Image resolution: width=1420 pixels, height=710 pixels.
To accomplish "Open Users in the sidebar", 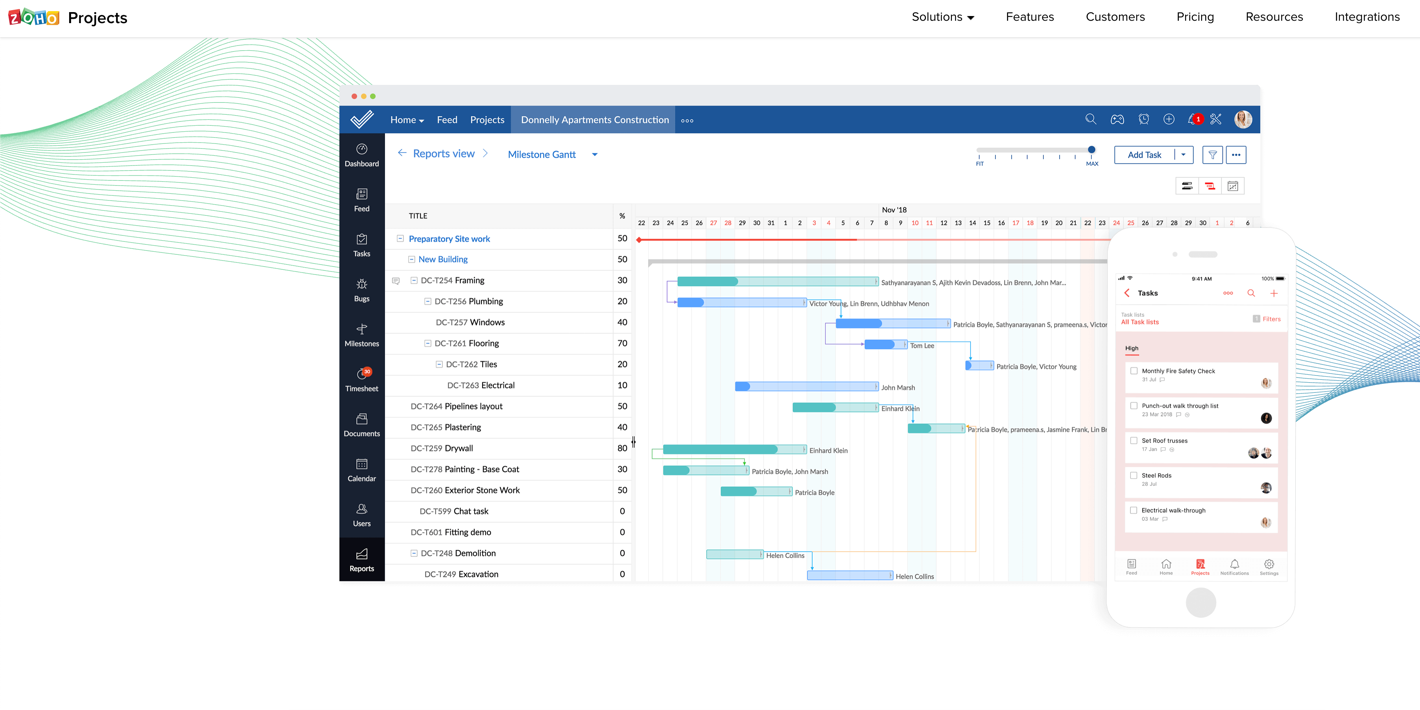I will coord(362,515).
